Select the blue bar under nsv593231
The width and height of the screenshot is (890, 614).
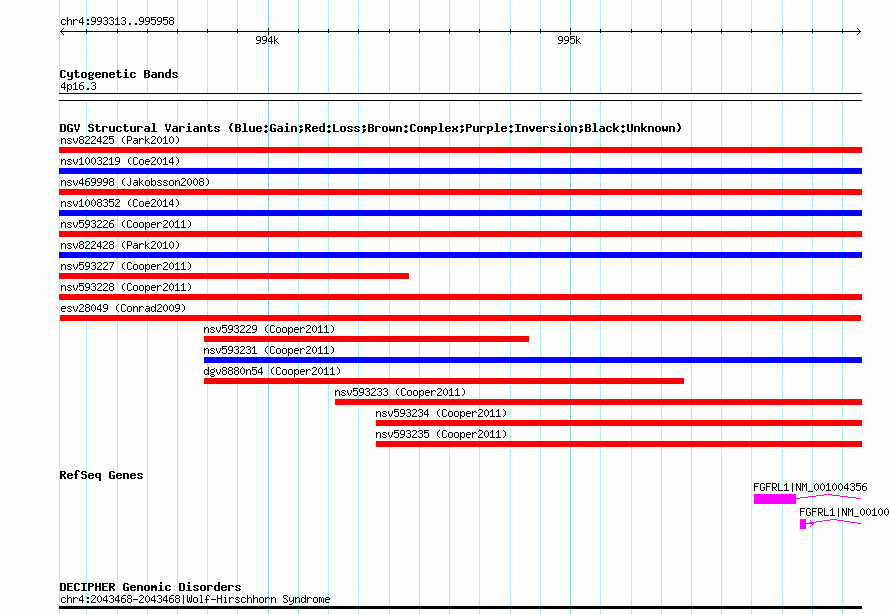(x=533, y=360)
